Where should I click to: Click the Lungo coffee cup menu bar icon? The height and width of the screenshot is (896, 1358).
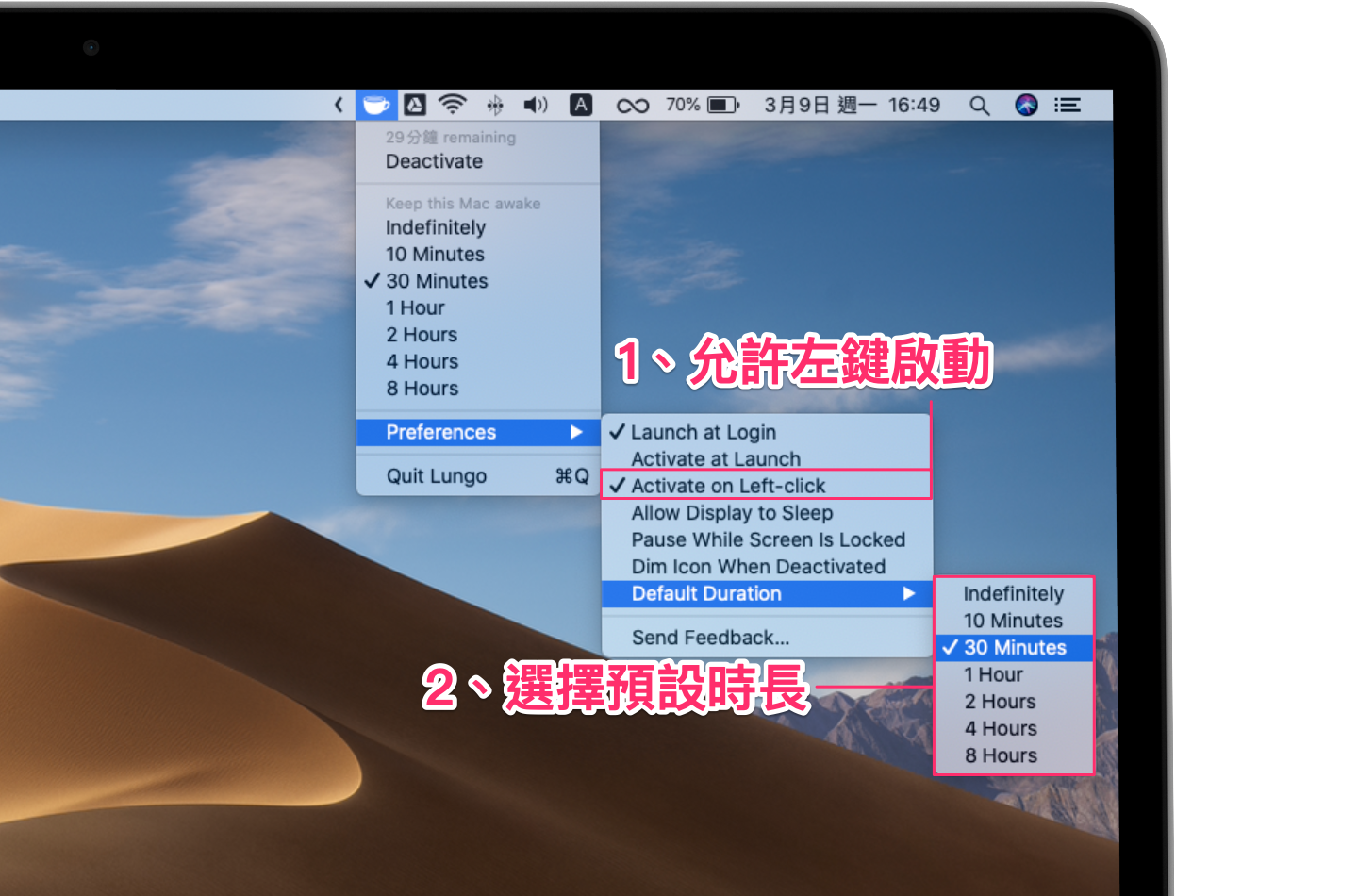[x=375, y=105]
